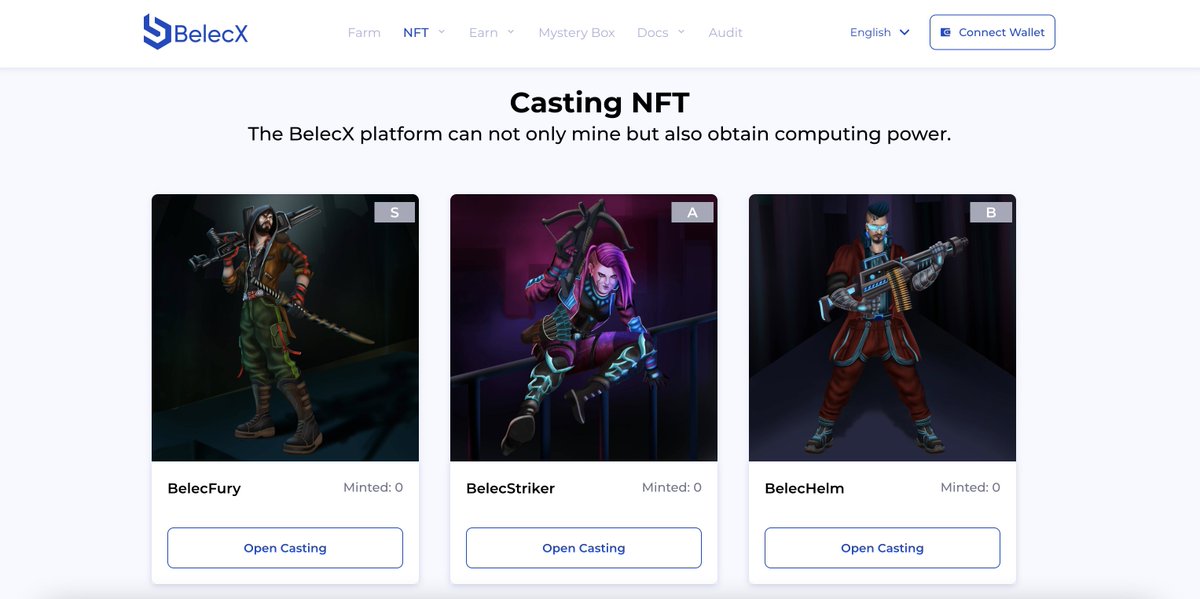The width and height of the screenshot is (1200, 599).
Task: Click the A rank badge on BelecStriker
Action: coord(693,212)
